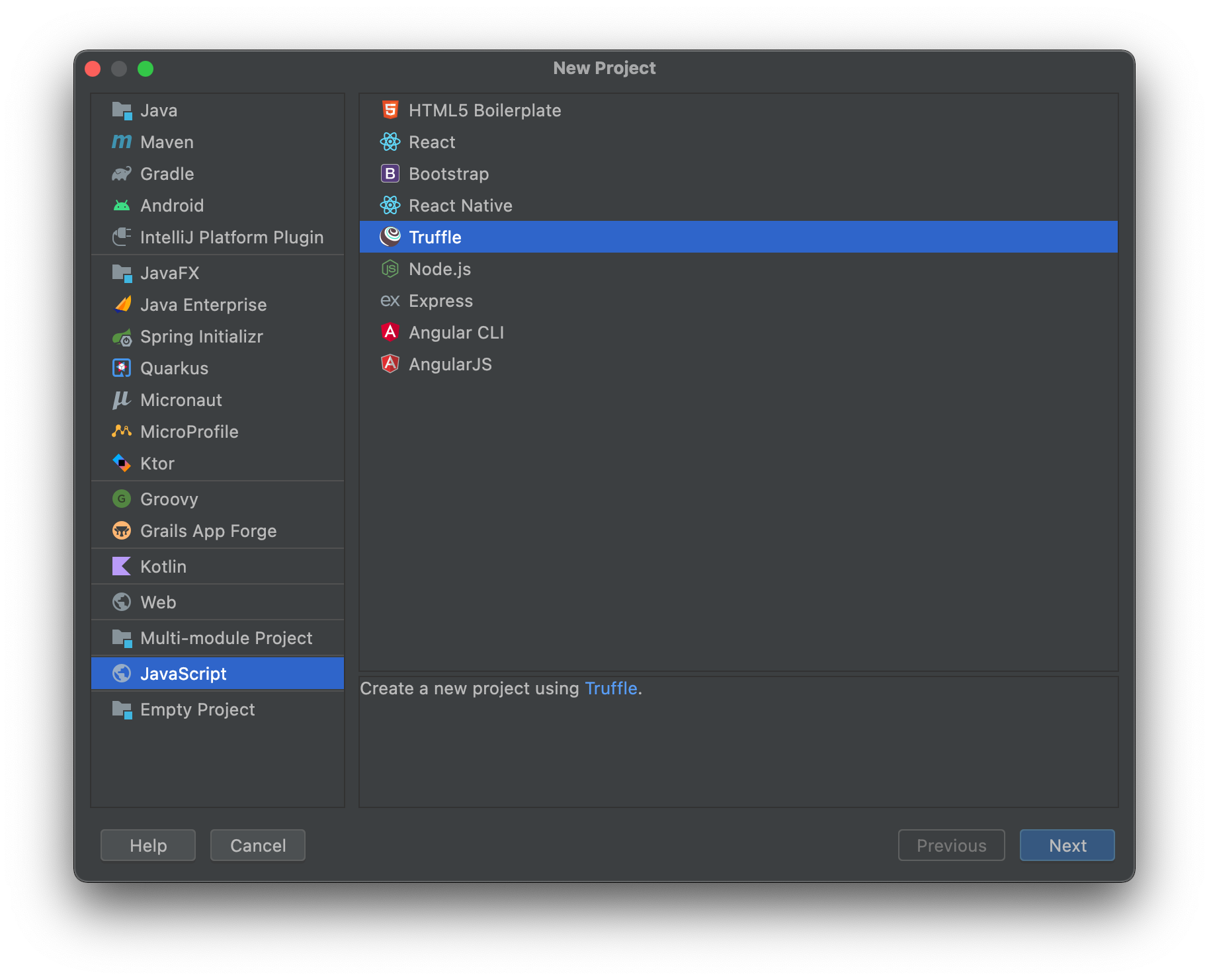Click the Maven 'm' icon
This screenshot has width=1209, height=980.
point(122,142)
